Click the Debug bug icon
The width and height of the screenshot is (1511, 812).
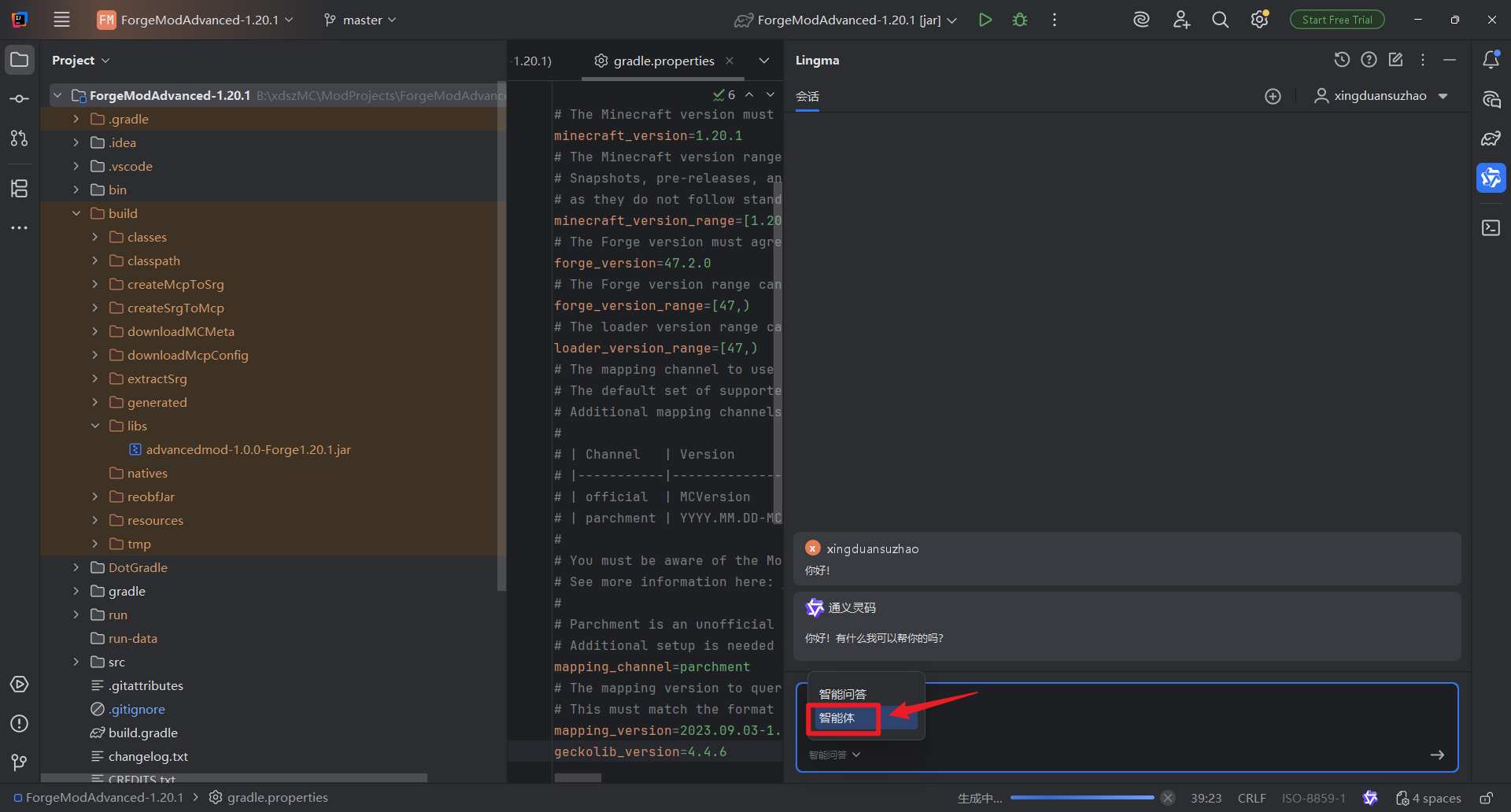click(x=1020, y=20)
